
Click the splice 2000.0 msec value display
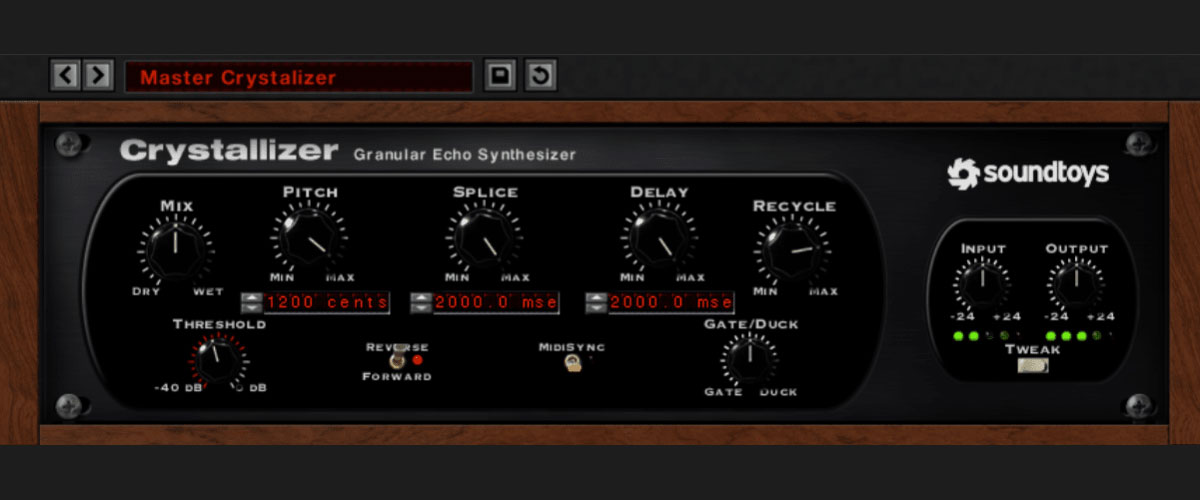(495, 302)
